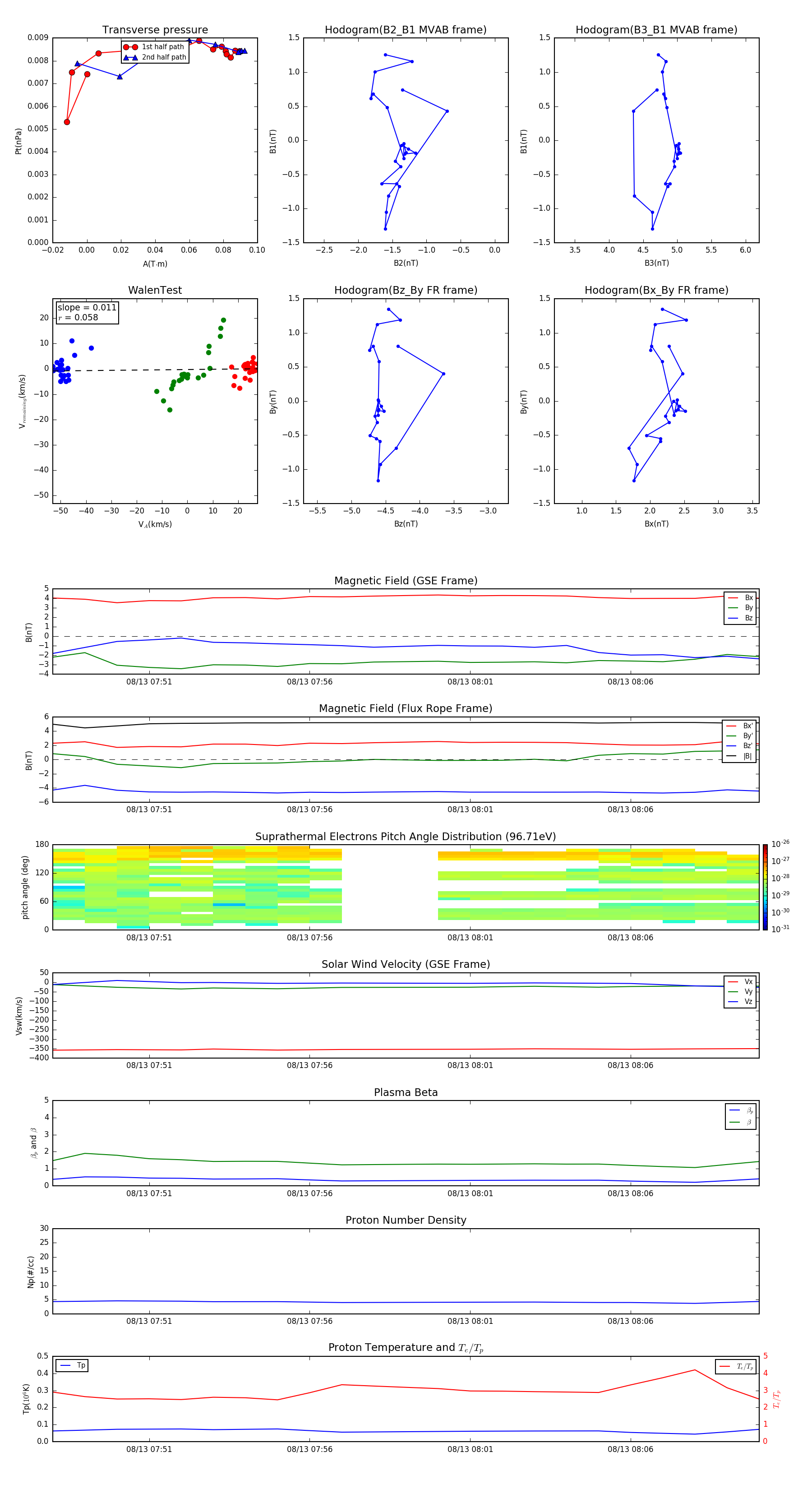Select Vz in the solar wind legend
812x1489 pixels.
[x=740, y=1001]
